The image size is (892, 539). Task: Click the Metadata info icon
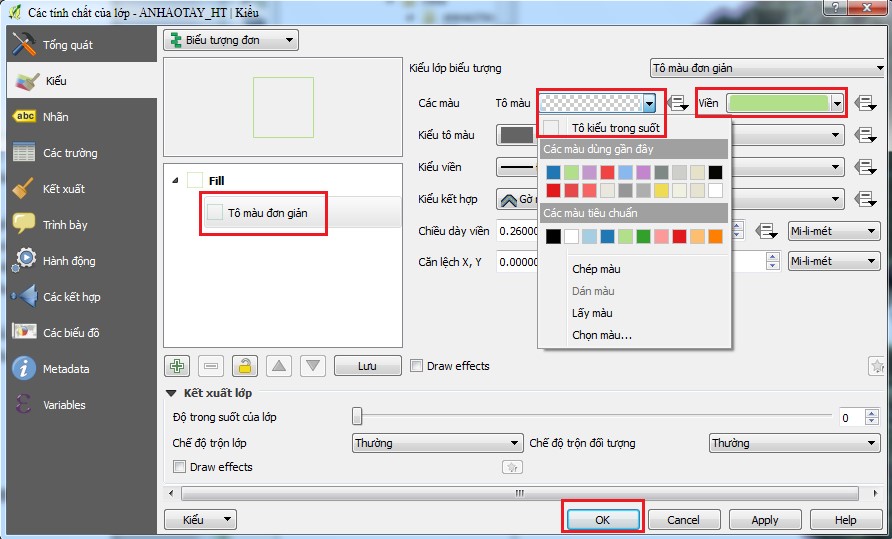(24, 368)
